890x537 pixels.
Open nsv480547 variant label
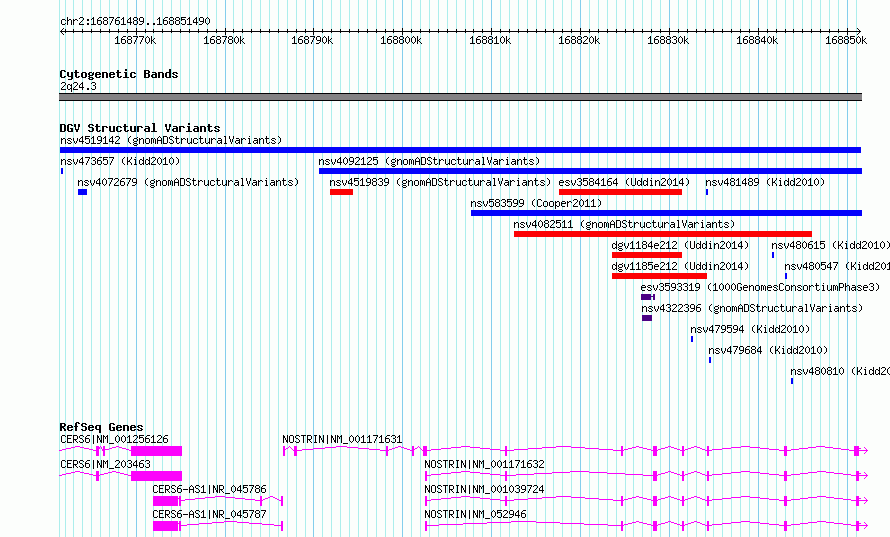click(x=837, y=266)
